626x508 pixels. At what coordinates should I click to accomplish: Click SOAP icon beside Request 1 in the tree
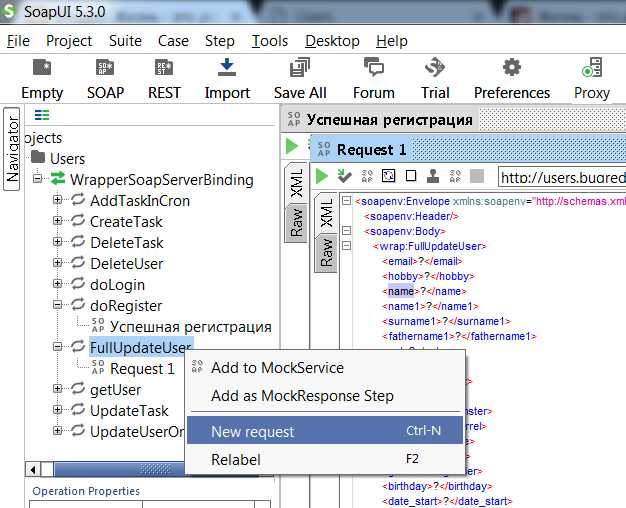point(98,367)
